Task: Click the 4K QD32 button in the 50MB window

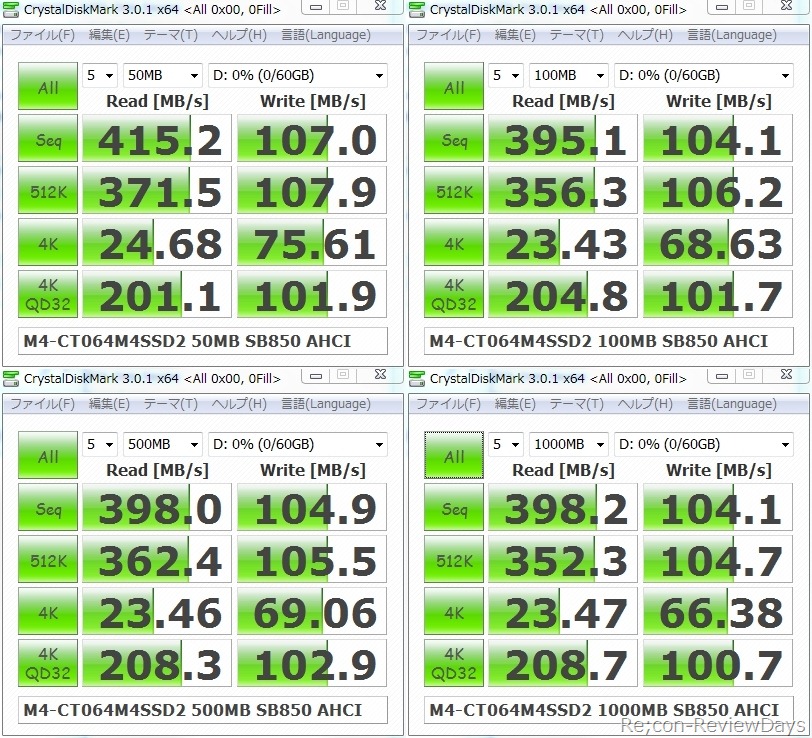Action: (48, 294)
